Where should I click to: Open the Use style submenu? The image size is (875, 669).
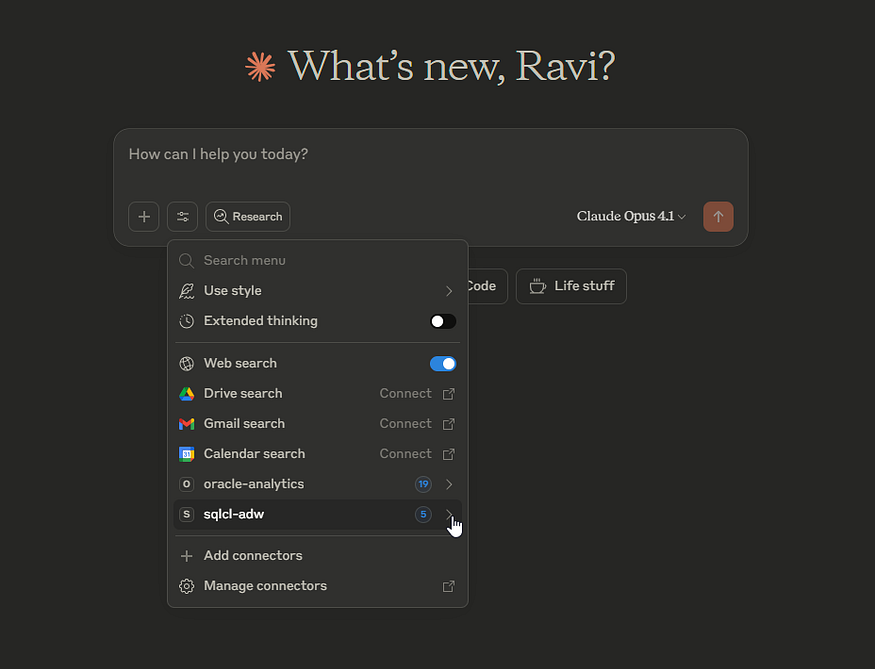pyautogui.click(x=318, y=291)
